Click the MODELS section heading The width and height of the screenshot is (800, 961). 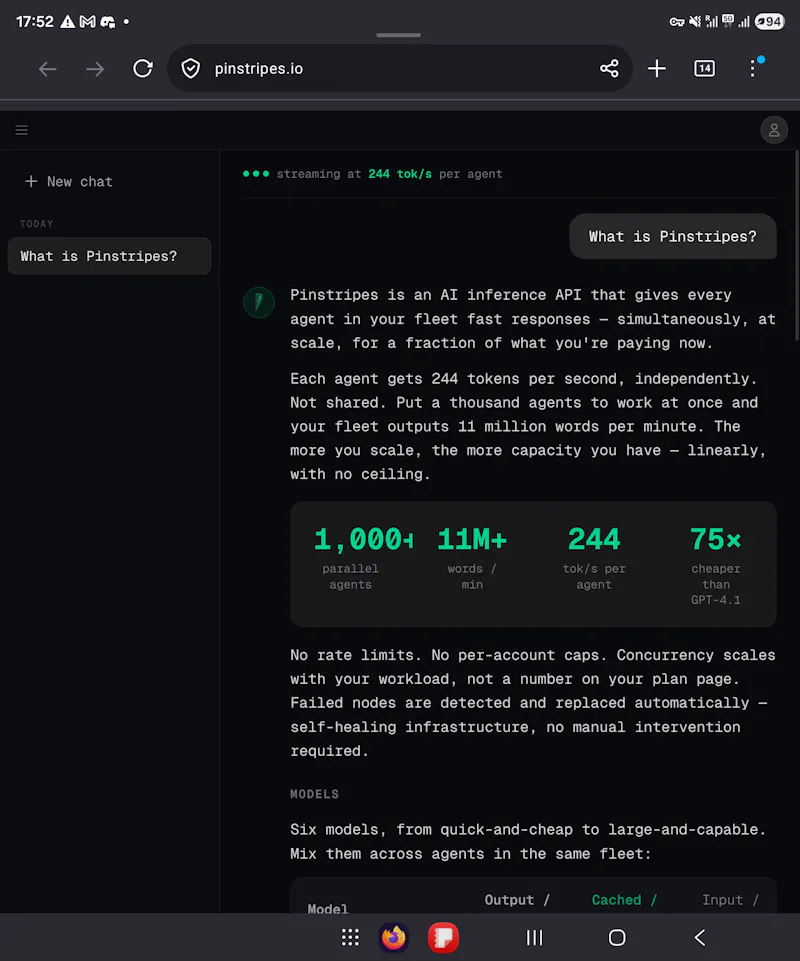[x=314, y=794]
